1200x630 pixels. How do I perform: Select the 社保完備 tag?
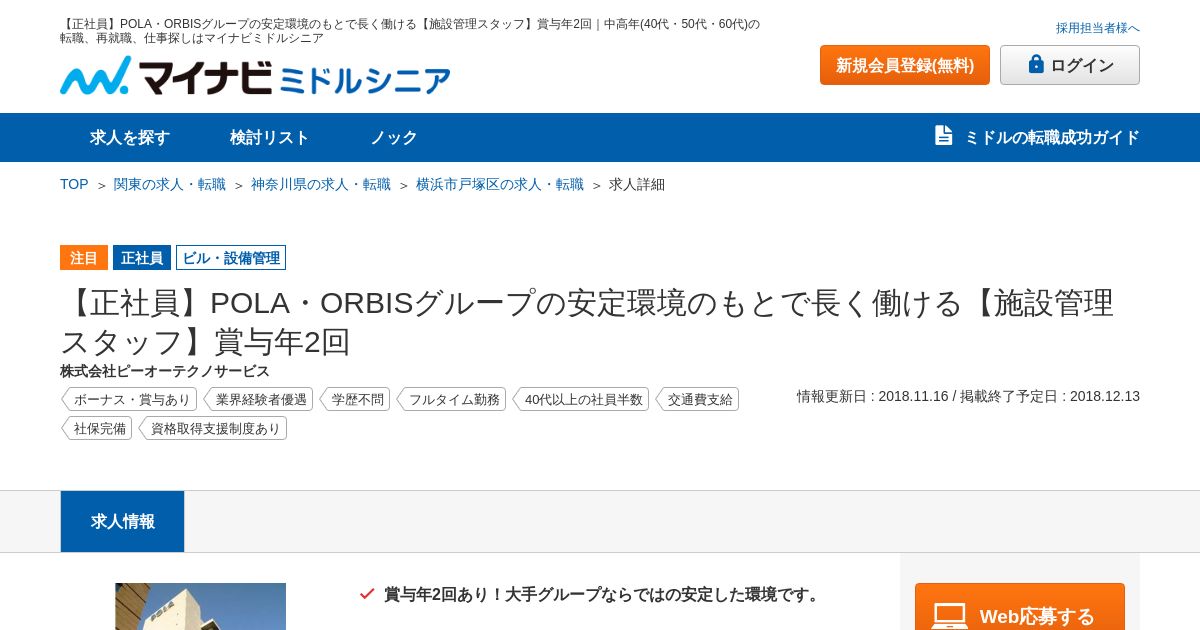pos(97,428)
